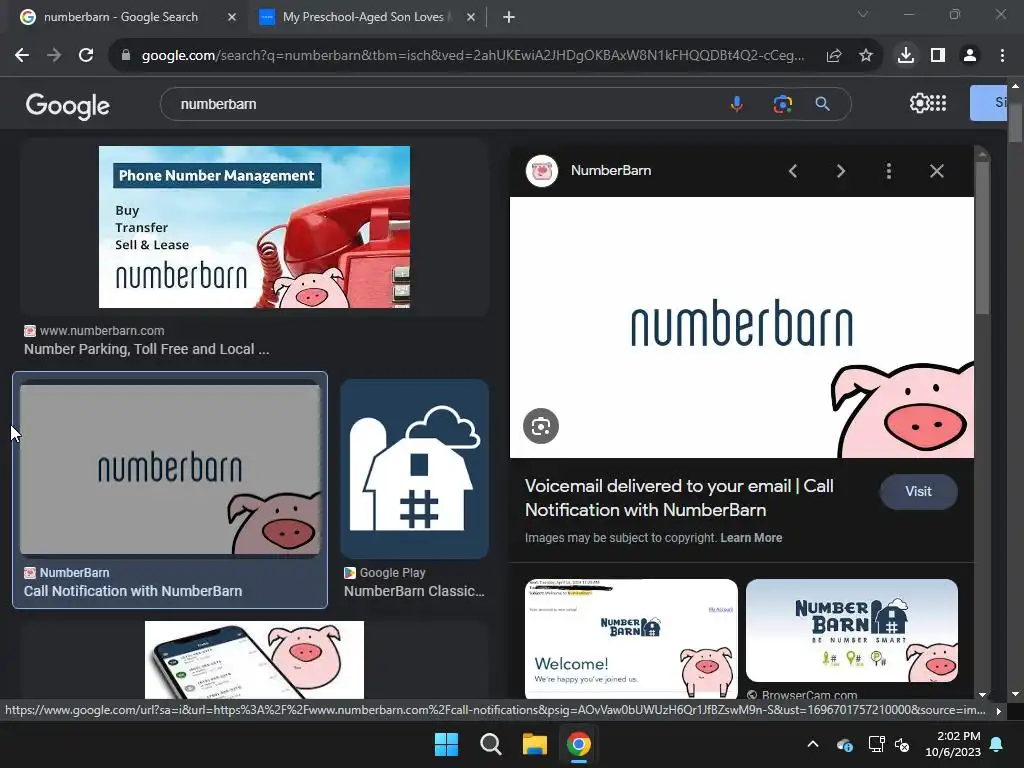This screenshot has width=1024, height=768.
Task: Click the preview panel scroll down arrow
Action: point(982,695)
